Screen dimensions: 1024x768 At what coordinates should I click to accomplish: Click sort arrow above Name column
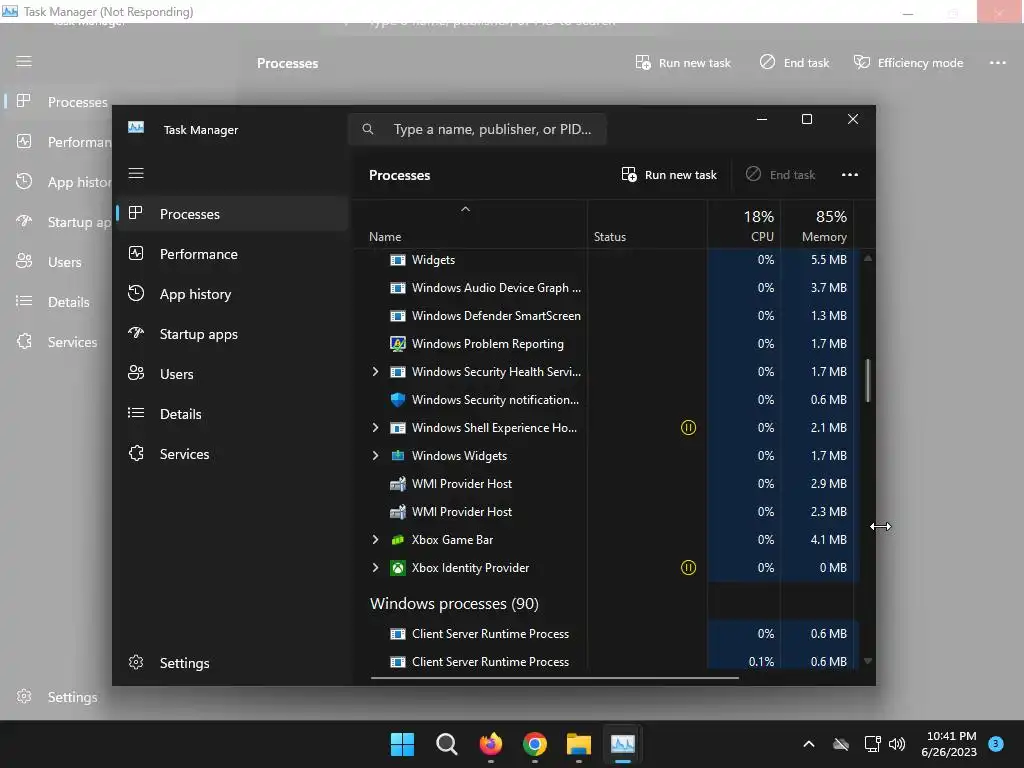point(466,209)
